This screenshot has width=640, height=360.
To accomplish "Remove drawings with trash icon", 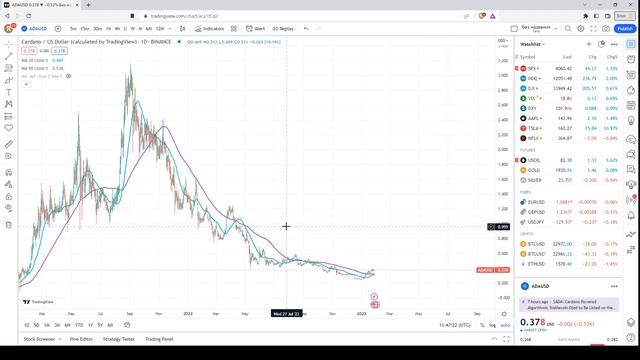I will tap(9, 225).
